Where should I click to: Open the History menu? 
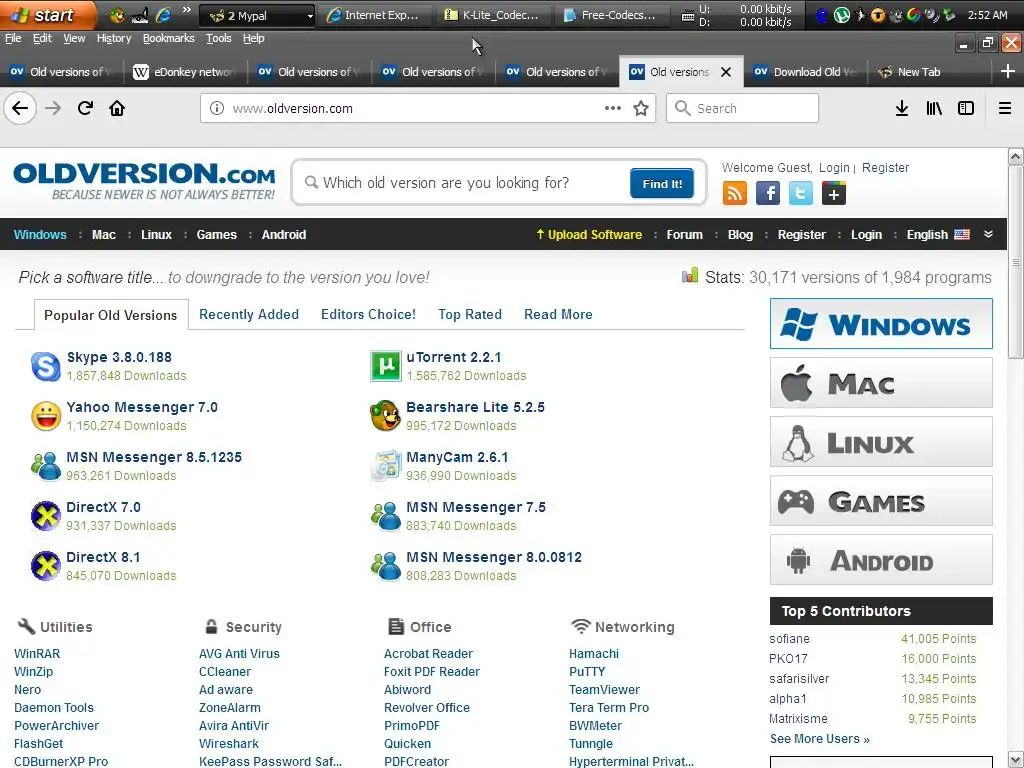click(x=114, y=39)
